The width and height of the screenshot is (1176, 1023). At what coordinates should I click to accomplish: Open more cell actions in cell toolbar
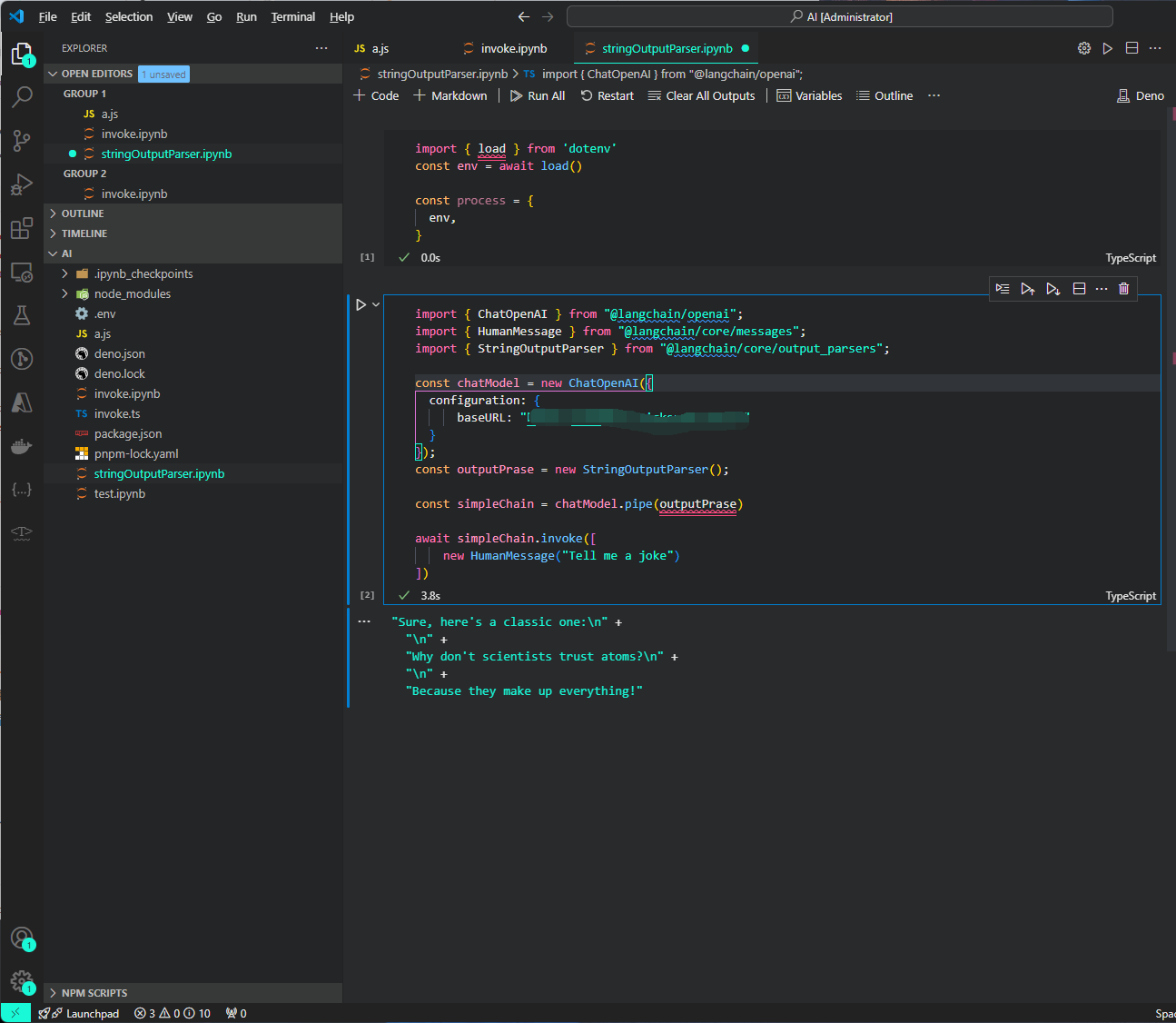point(1102,288)
